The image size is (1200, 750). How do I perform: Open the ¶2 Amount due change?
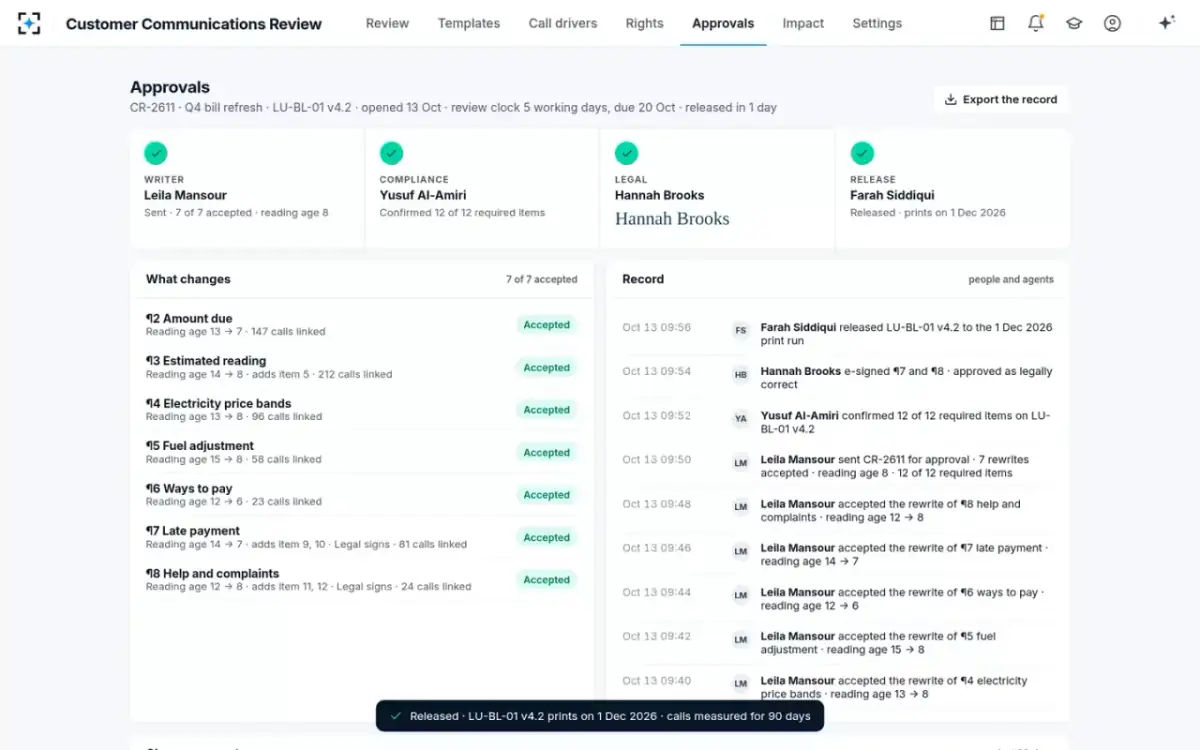[361, 325]
